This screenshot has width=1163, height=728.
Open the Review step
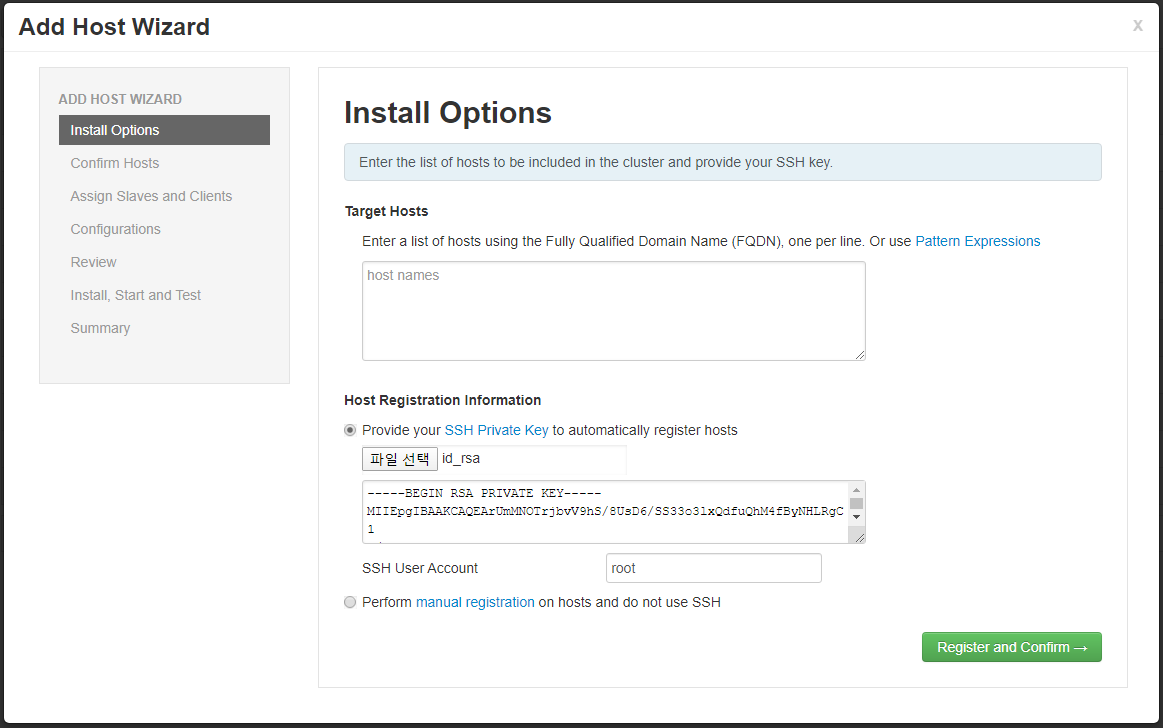click(x=93, y=261)
